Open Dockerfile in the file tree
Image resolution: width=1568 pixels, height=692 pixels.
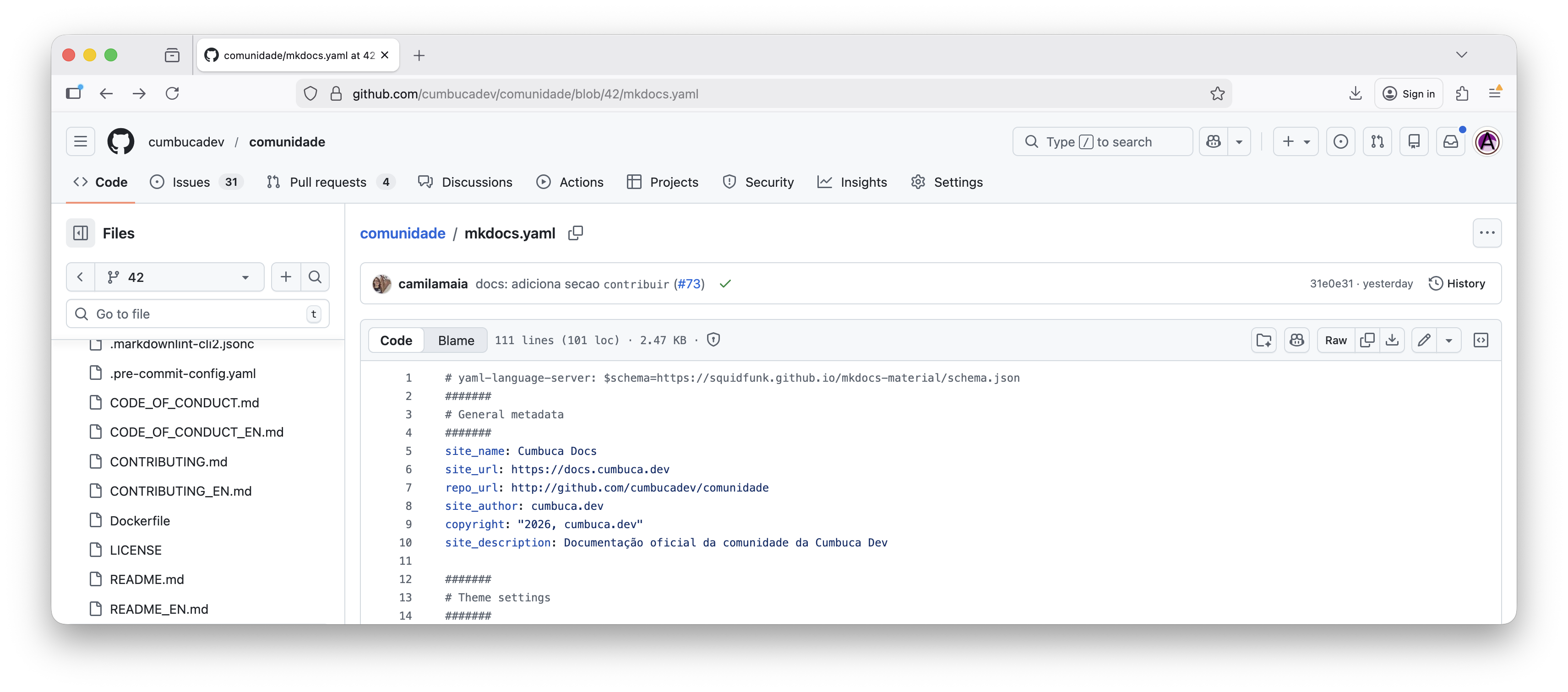tap(140, 520)
